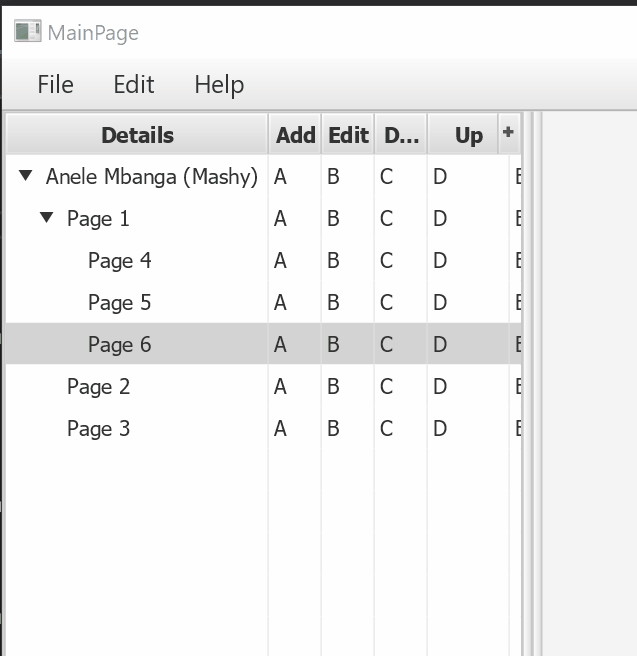Select the Page 4 row
This screenshot has height=656, width=637.
[x=119, y=261]
